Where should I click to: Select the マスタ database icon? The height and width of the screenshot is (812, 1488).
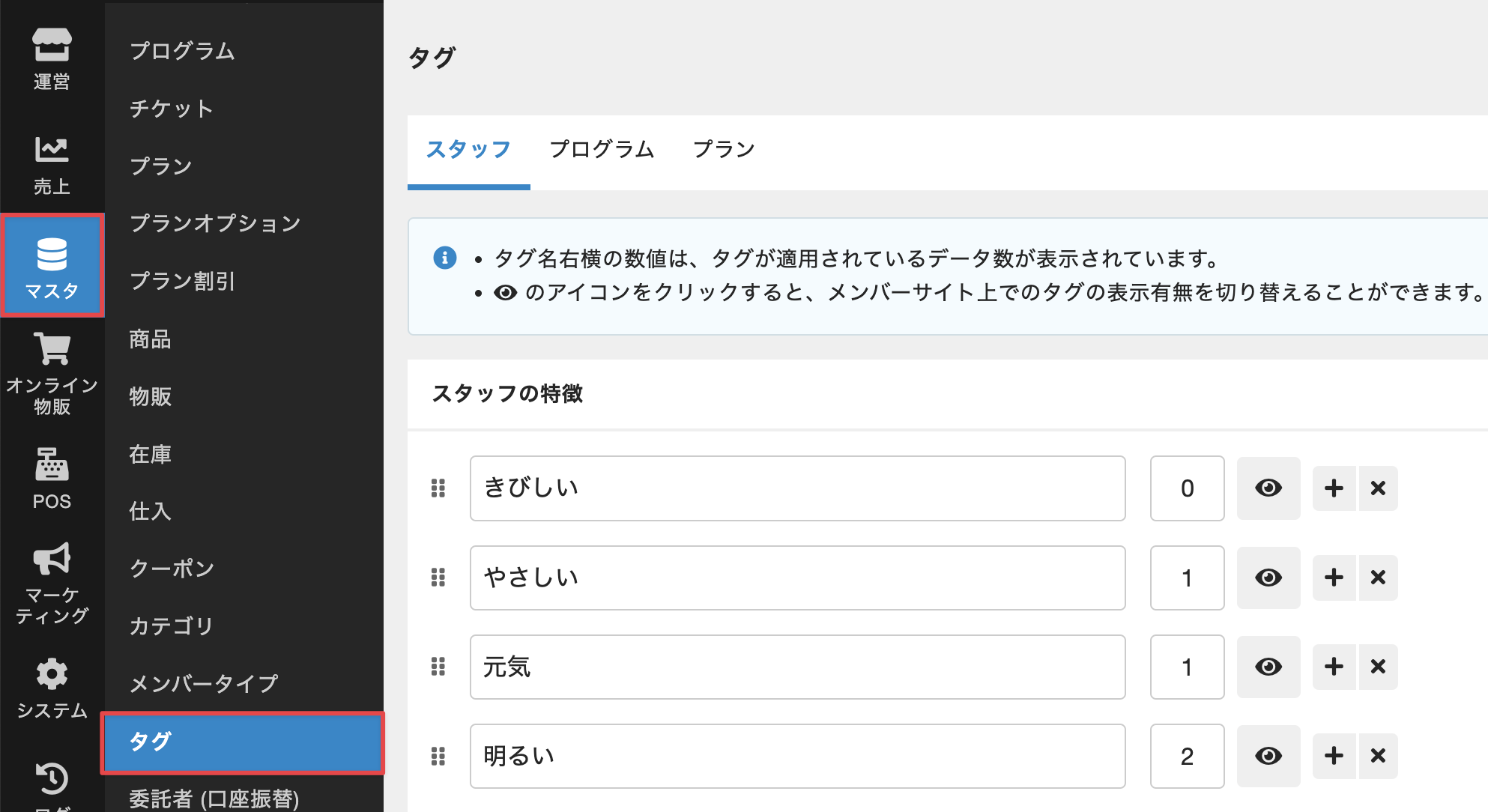tap(52, 265)
